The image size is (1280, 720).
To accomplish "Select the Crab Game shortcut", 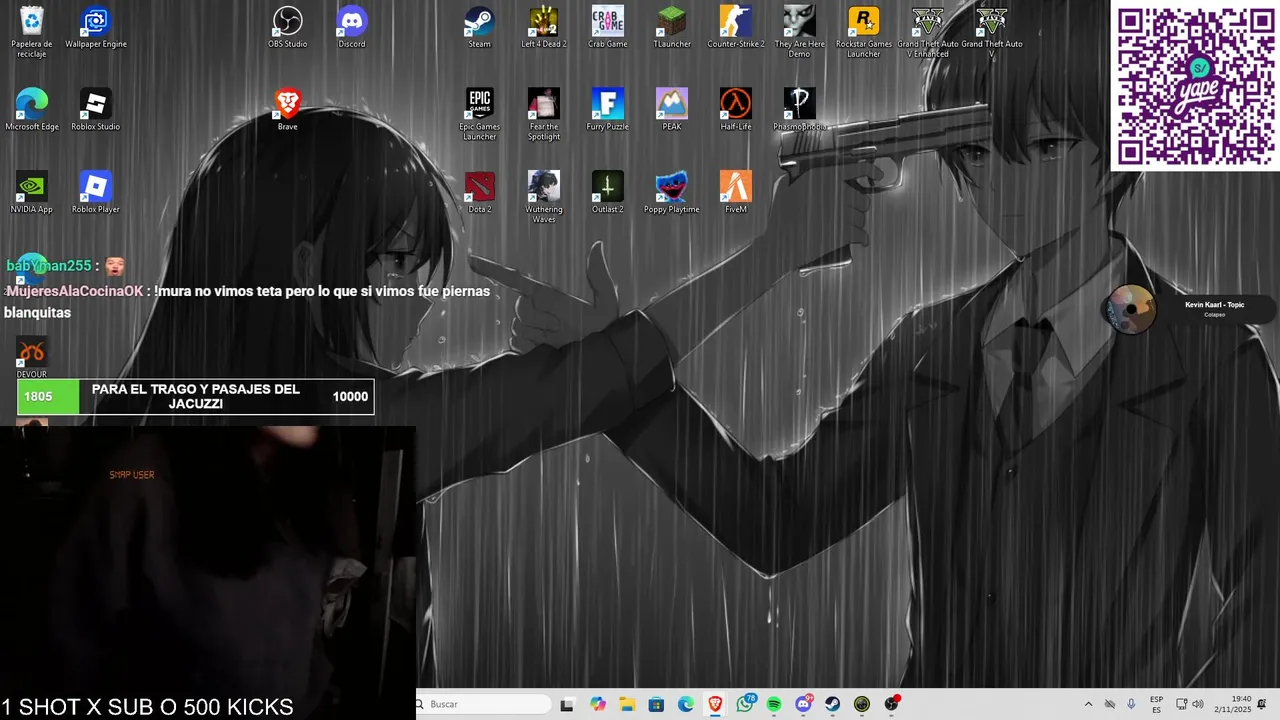I will click(608, 28).
